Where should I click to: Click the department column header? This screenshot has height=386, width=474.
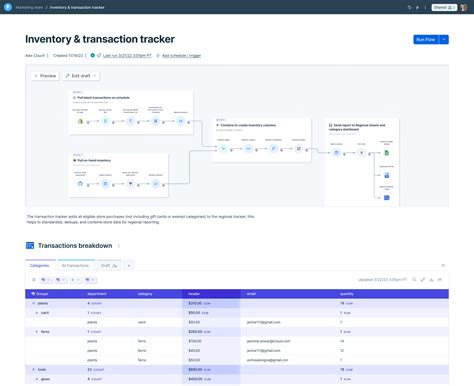97,294
